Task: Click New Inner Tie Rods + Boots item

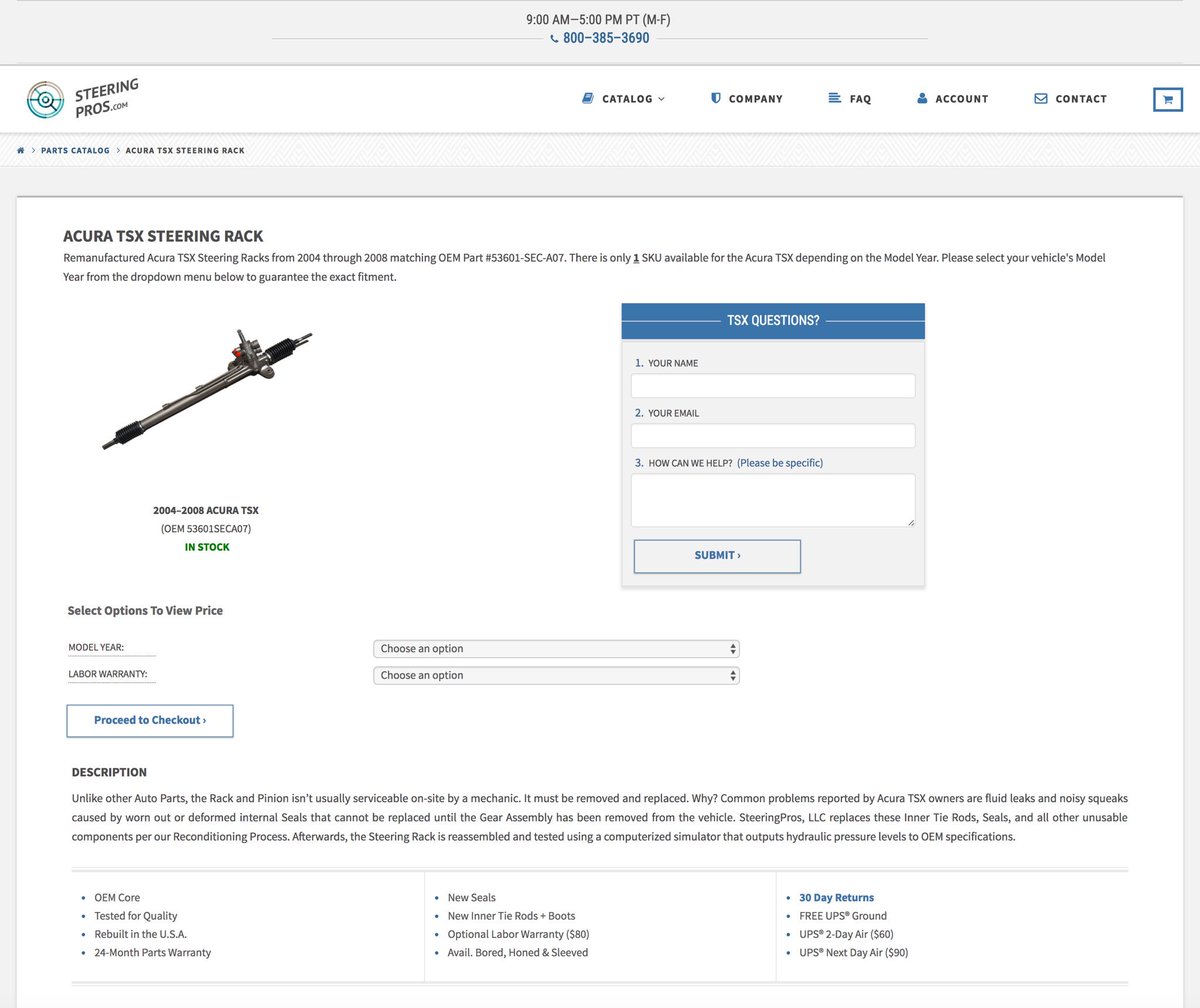Action: pos(512,916)
